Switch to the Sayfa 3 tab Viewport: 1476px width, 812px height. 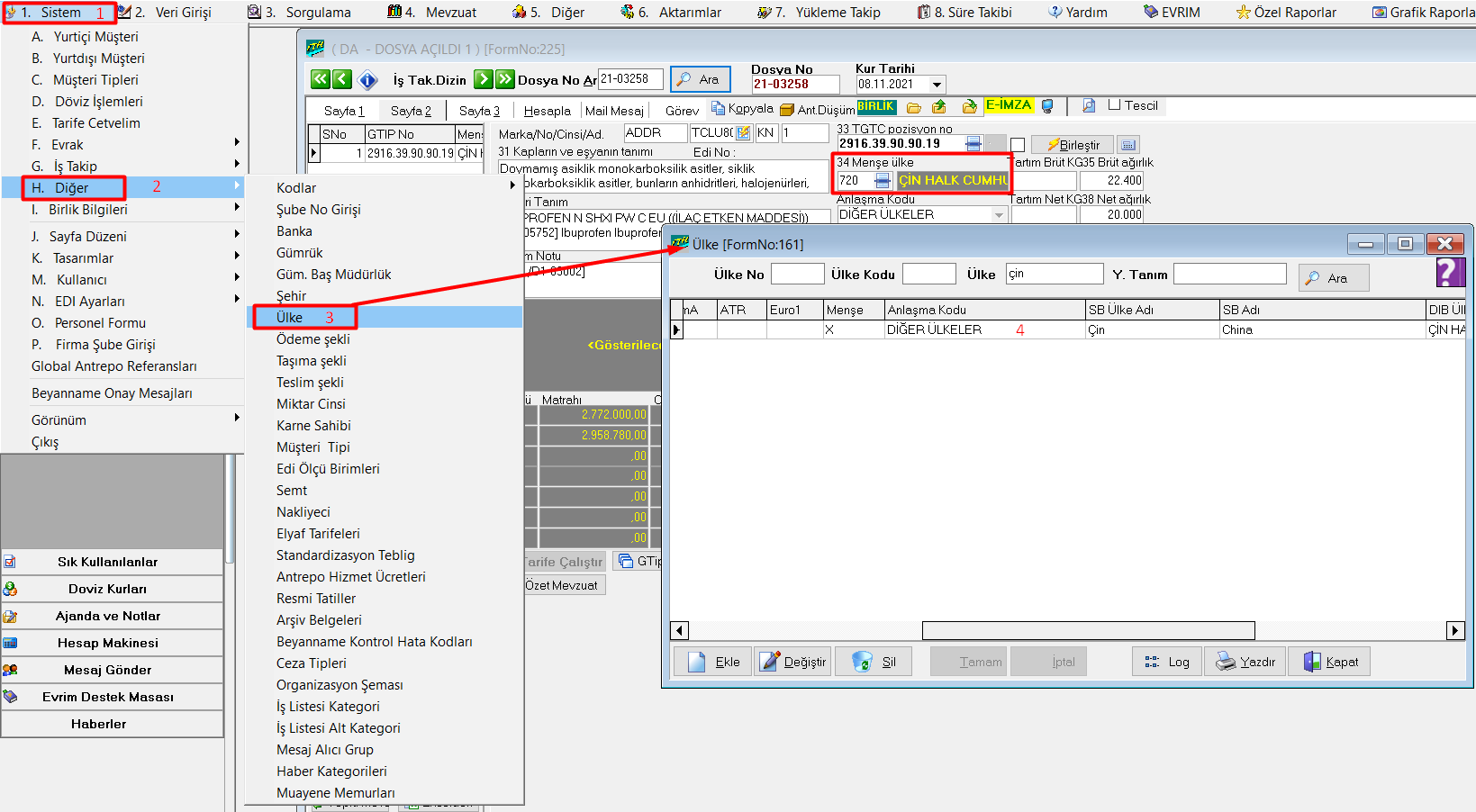[x=479, y=111]
